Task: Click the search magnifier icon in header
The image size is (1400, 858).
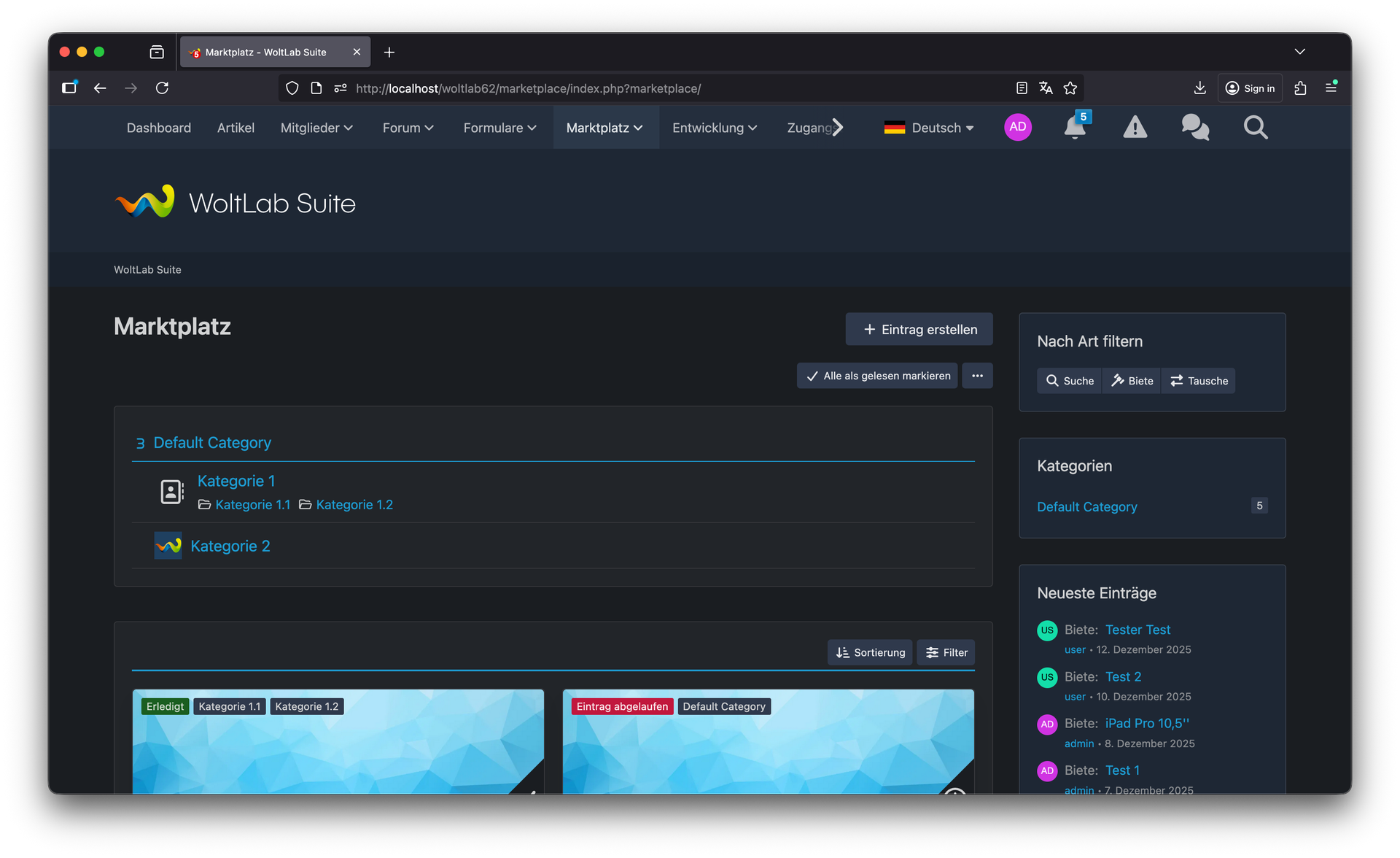Action: pos(1255,128)
